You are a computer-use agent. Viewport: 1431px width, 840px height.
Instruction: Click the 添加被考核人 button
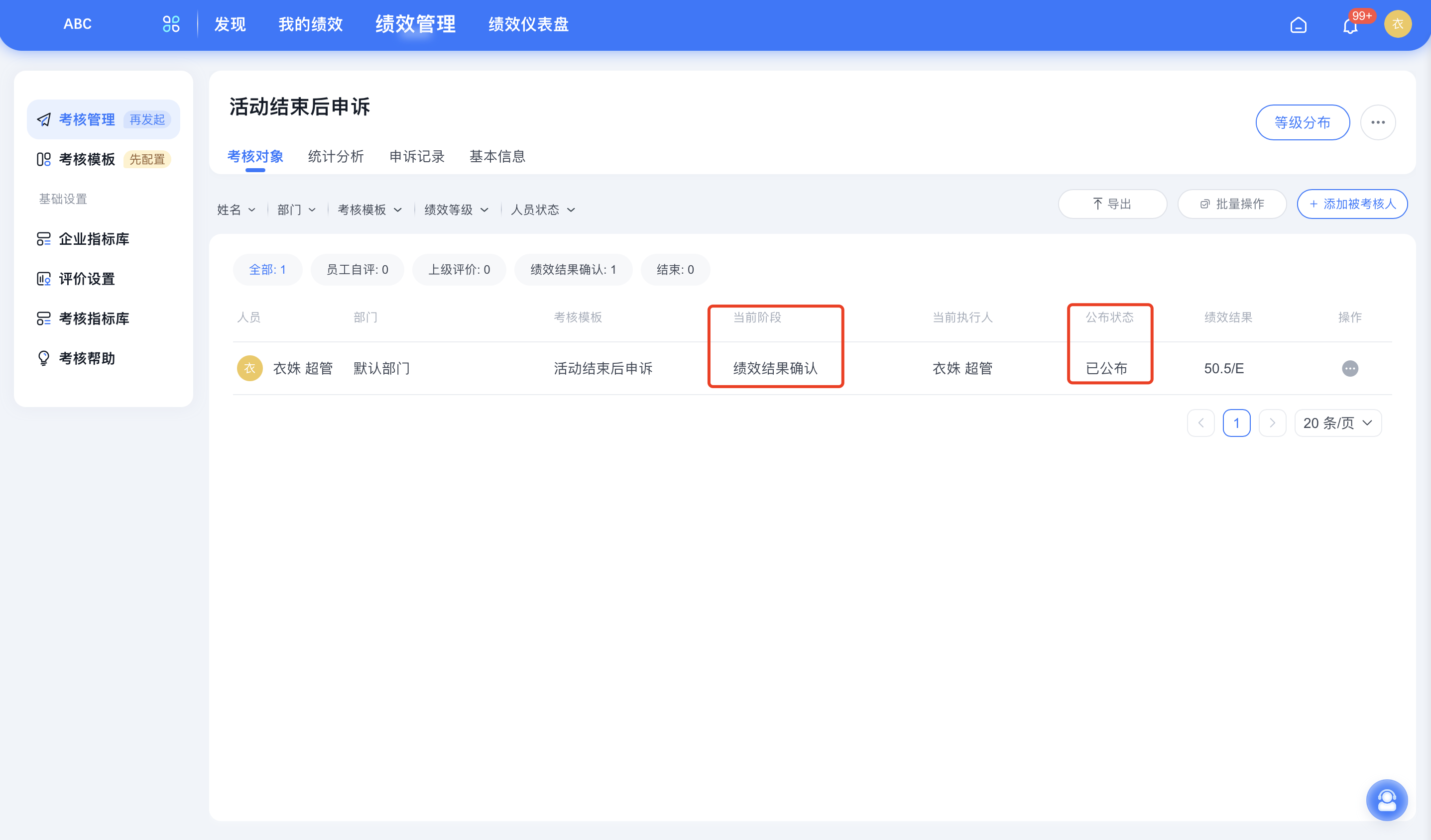1351,204
